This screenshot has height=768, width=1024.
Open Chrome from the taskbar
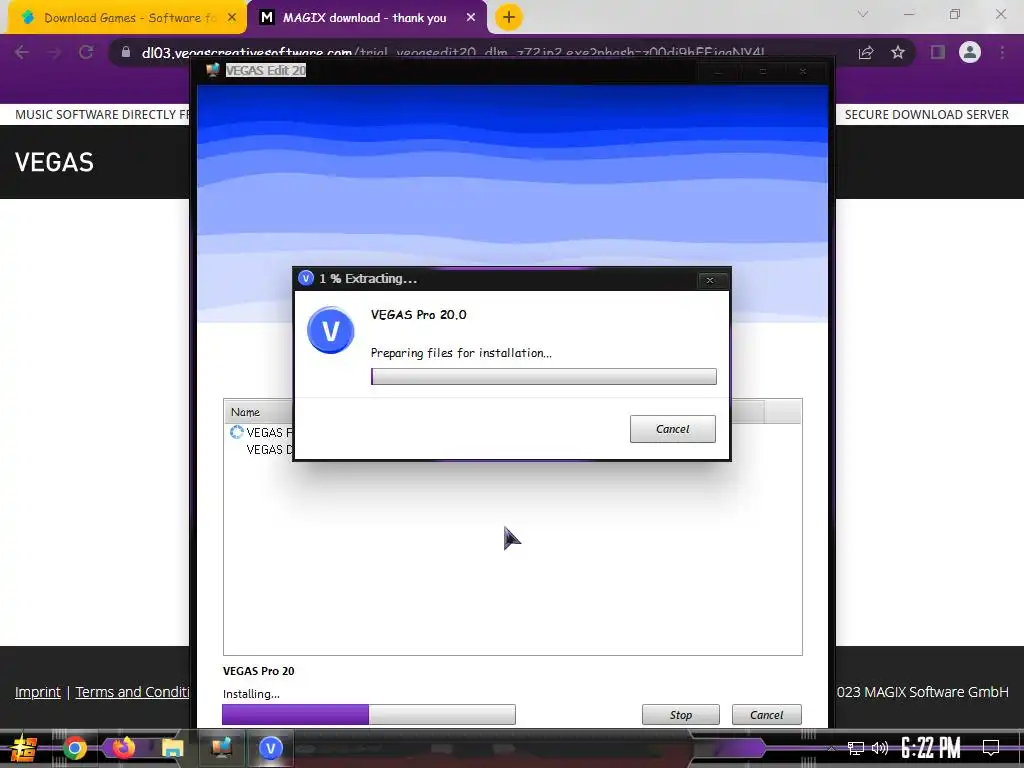click(x=74, y=748)
